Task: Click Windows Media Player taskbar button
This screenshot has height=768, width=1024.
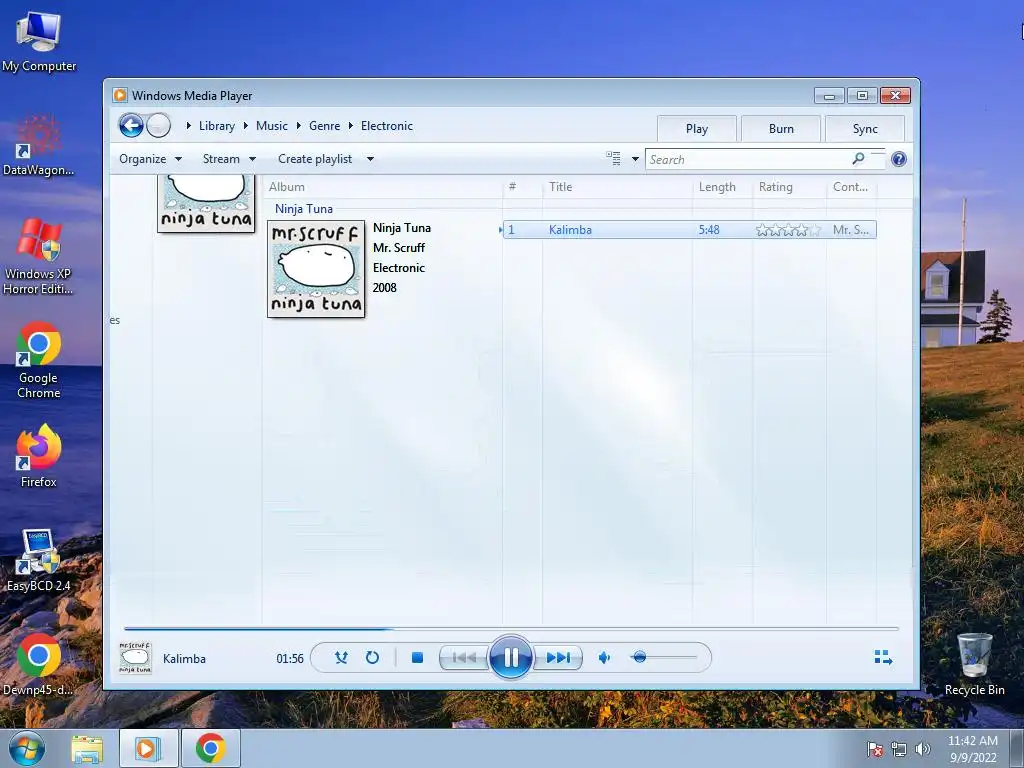Action: [x=148, y=748]
